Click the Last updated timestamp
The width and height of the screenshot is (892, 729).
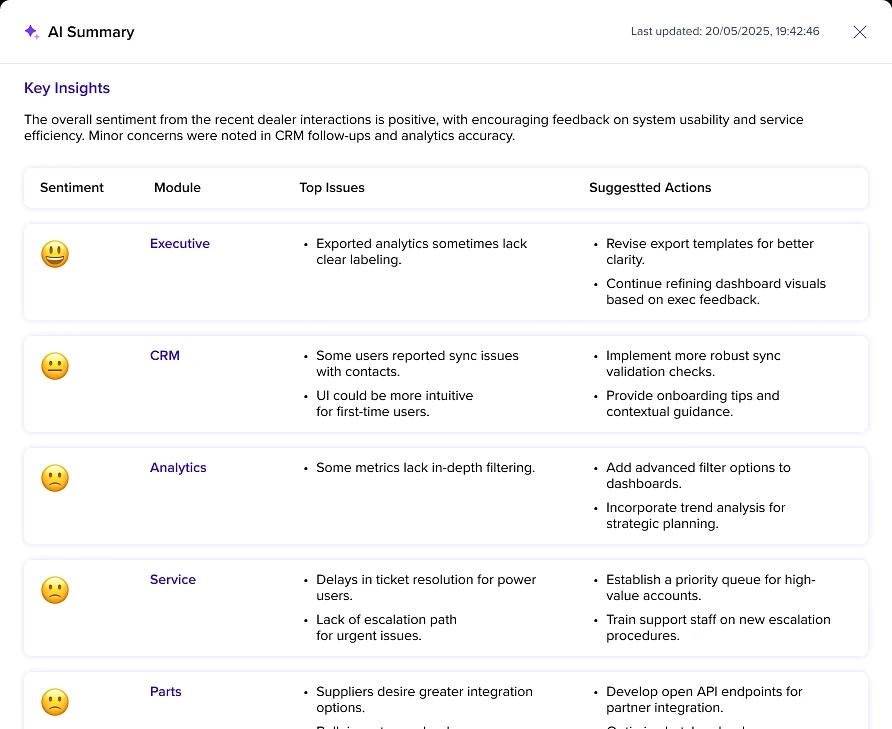pyautogui.click(x=725, y=31)
